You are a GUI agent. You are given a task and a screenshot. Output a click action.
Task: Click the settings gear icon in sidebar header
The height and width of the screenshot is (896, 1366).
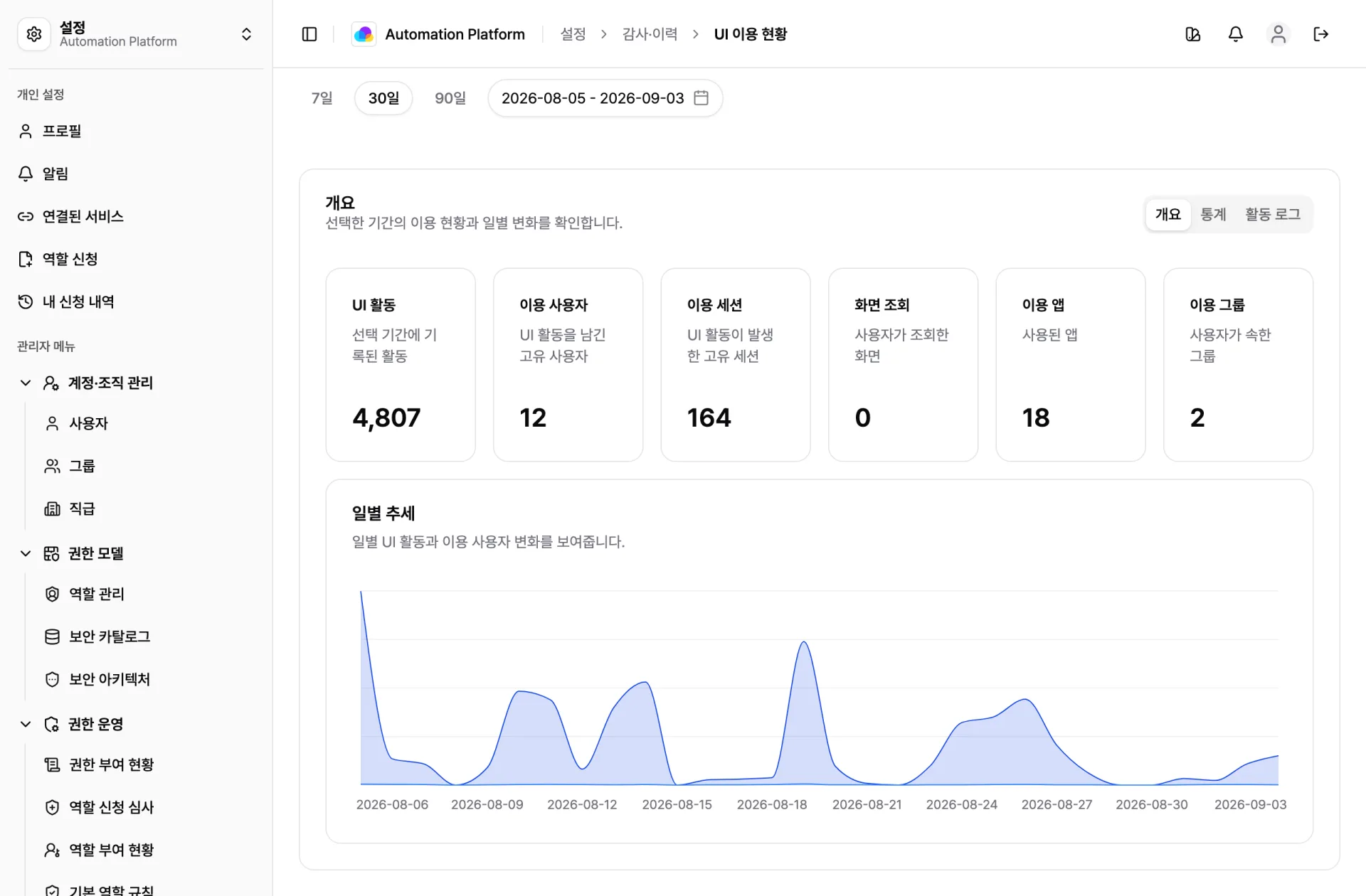click(x=34, y=34)
